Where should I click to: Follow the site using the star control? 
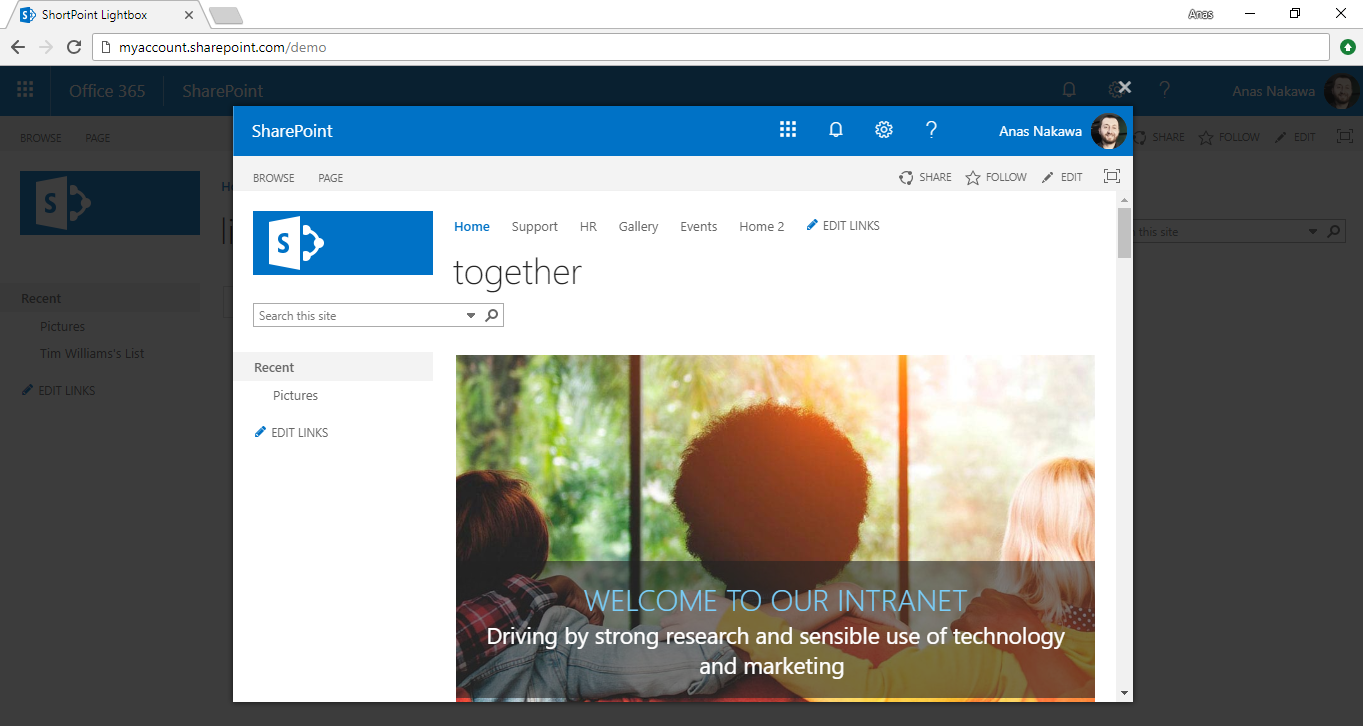coord(996,177)
